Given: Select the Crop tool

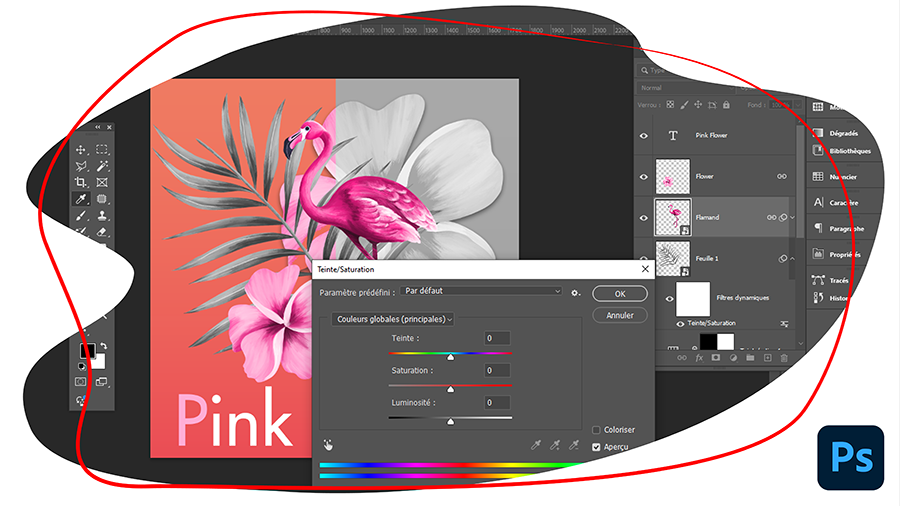Looking at the screenshot, I should [x=81, y=183].
